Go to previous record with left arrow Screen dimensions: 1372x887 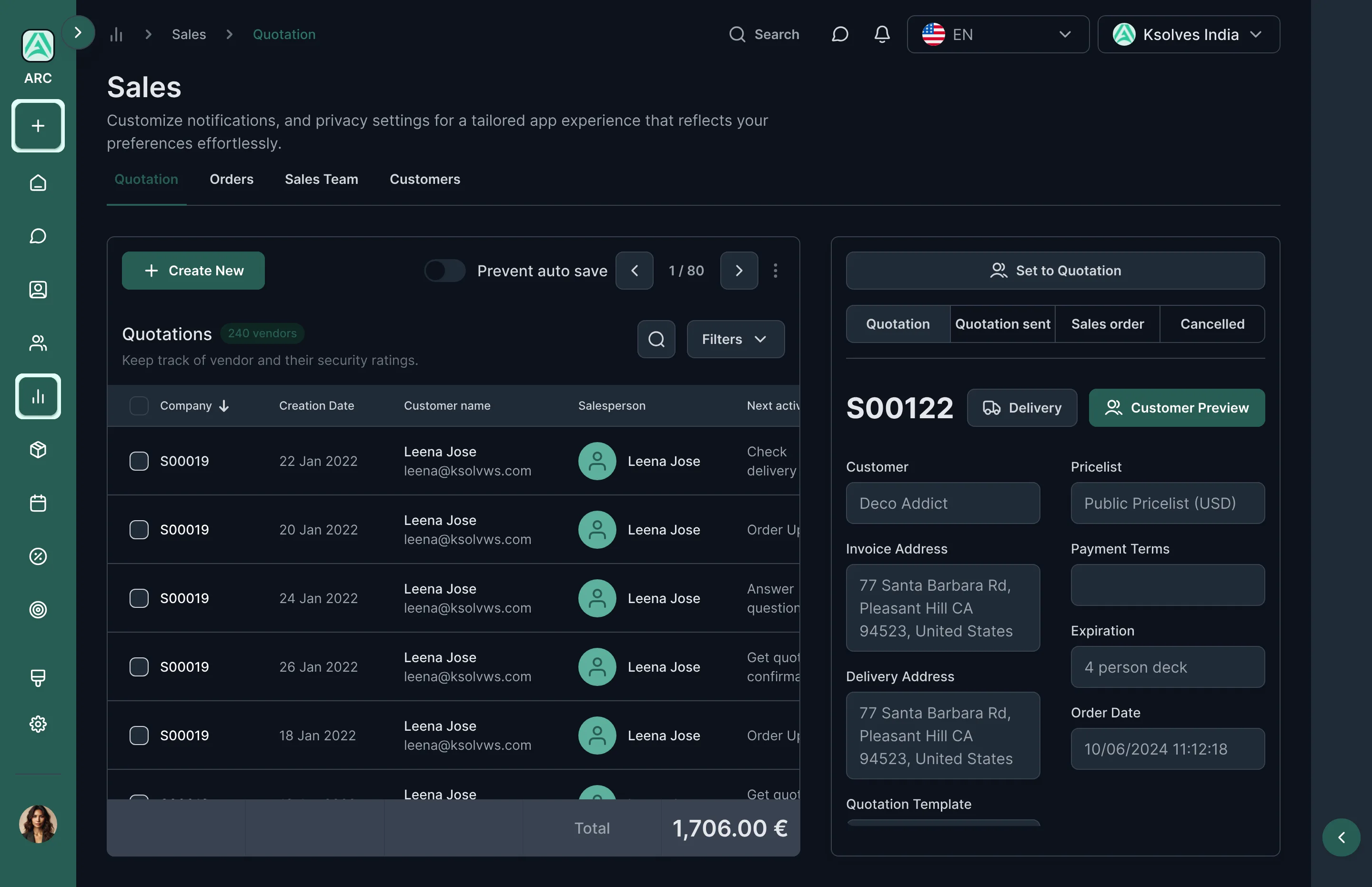point(634,271)
